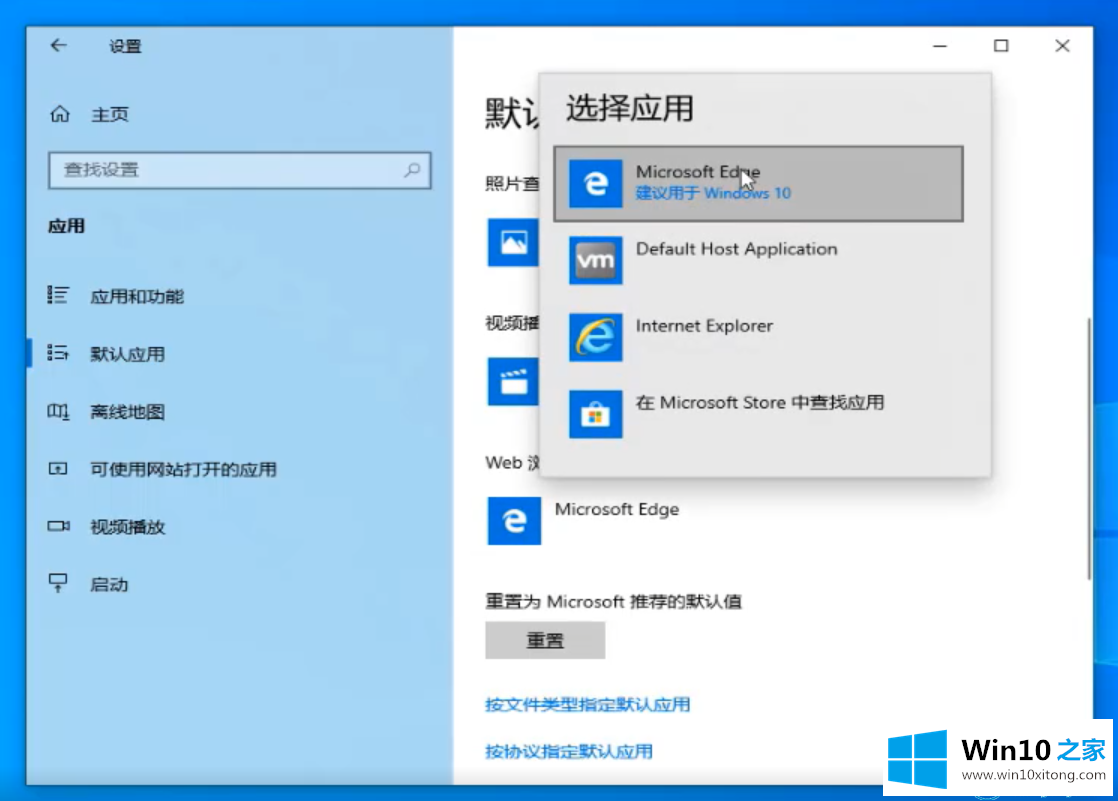Click the back arrow in Settings header
This screenshot has width=1118, height=801.
(x=59, y=46)
